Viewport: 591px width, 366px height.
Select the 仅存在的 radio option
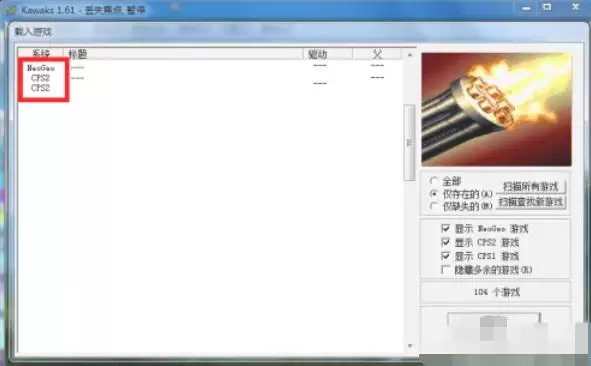(x=434, y=194)
